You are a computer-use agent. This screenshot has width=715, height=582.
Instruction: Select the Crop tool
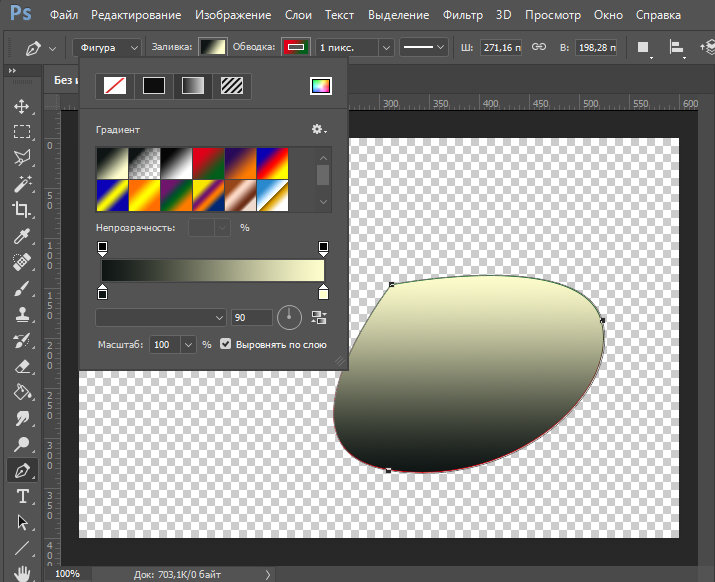21,209
